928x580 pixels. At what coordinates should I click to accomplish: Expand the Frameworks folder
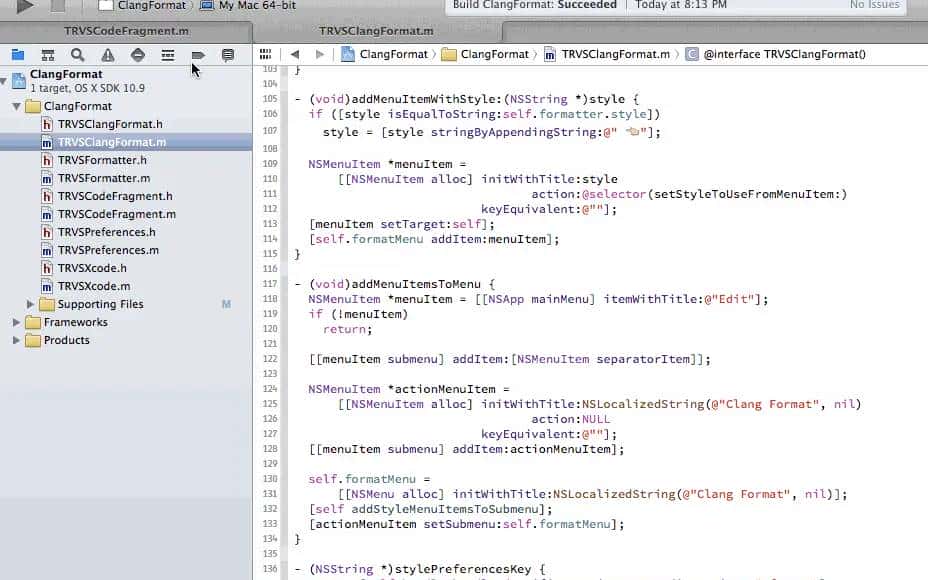coord(17,322)
